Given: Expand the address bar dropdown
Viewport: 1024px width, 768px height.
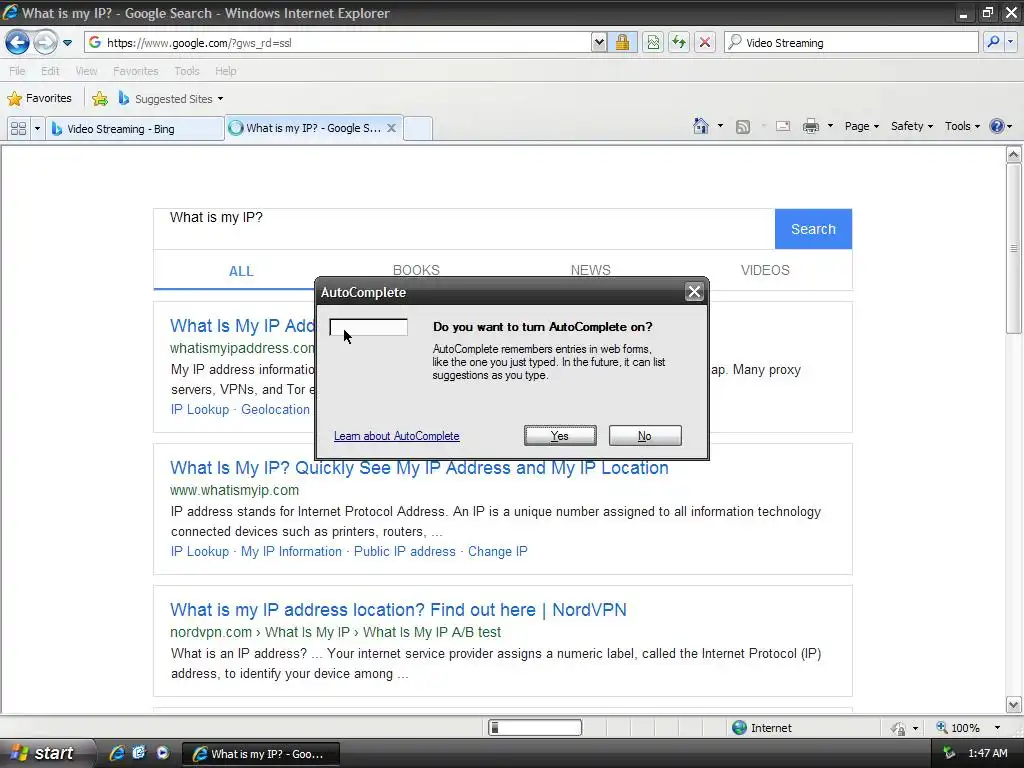Looking at the screenshot, I should point(599,42).
